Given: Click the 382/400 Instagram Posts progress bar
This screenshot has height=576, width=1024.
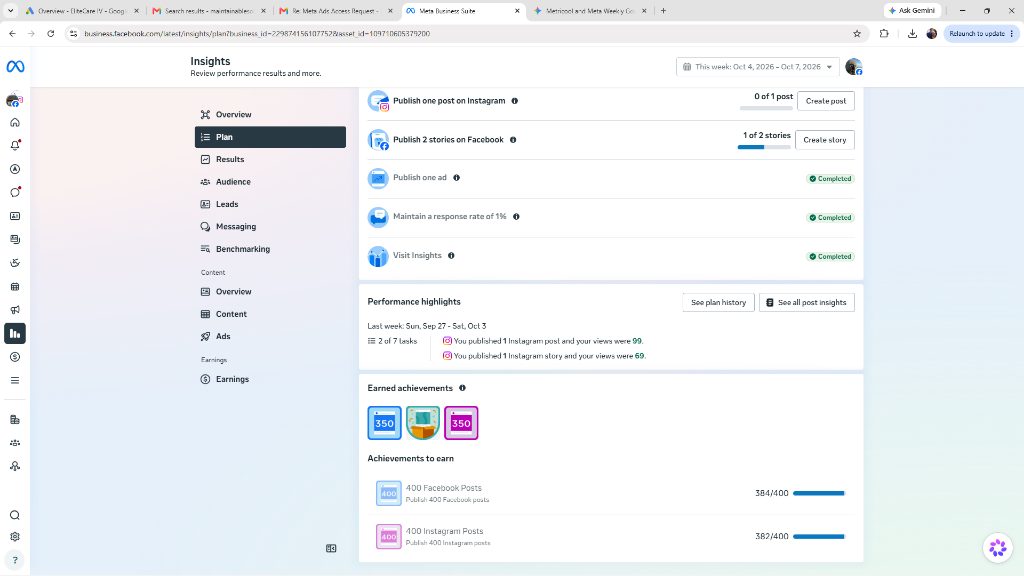Looking at the screenshot, I should point(819,536).
